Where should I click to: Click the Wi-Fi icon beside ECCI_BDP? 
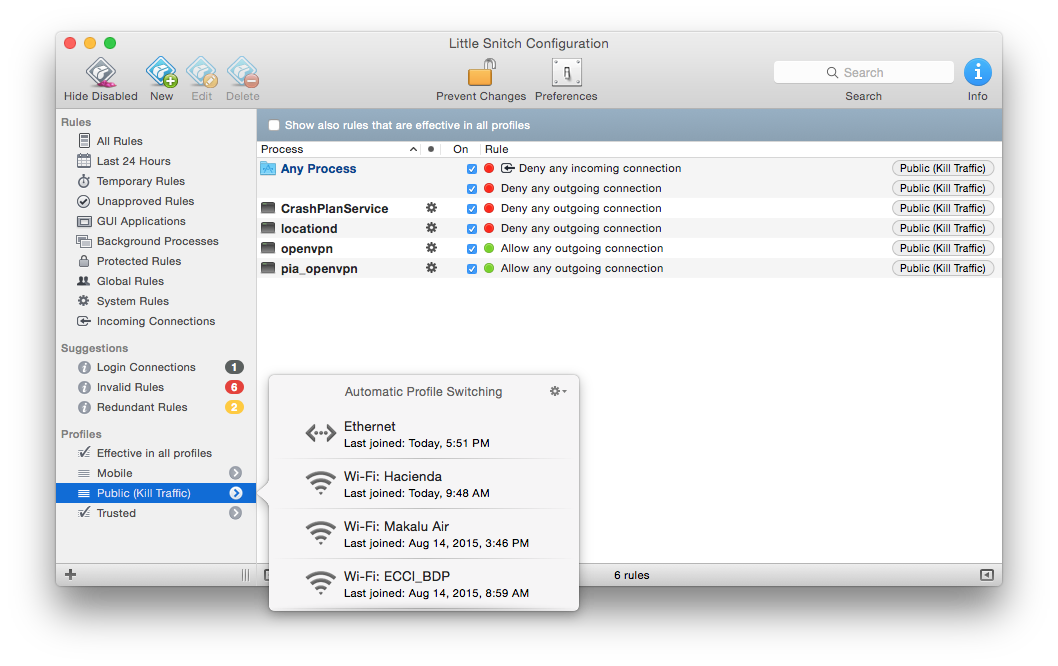pos(321,584)
